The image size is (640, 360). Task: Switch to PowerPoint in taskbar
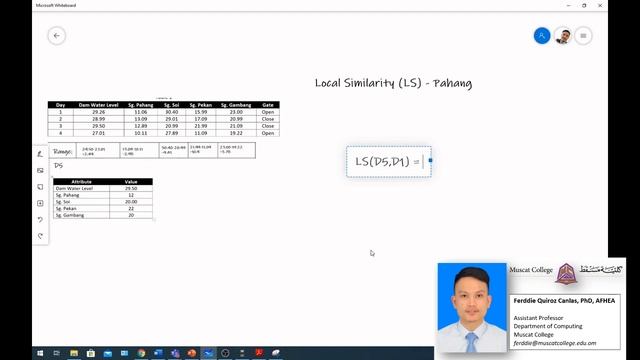pos(192,353)
